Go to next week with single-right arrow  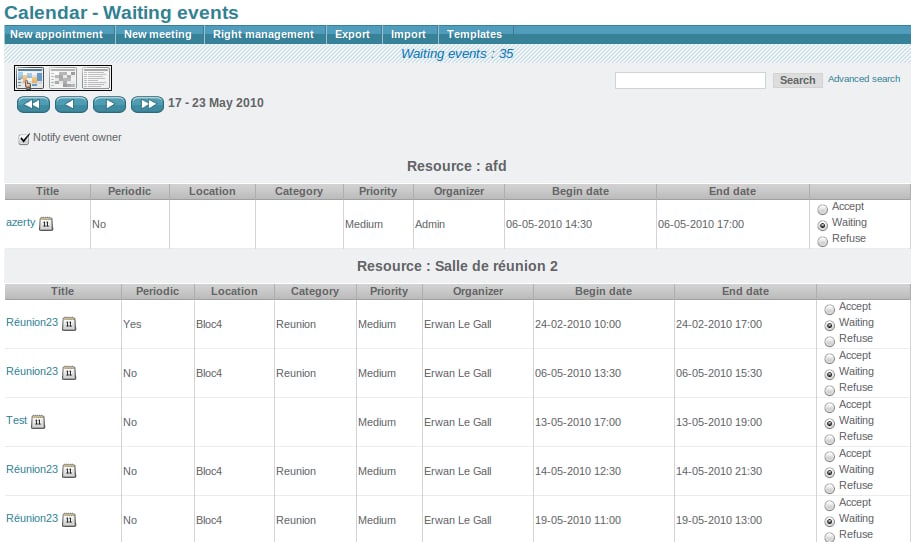109,104
